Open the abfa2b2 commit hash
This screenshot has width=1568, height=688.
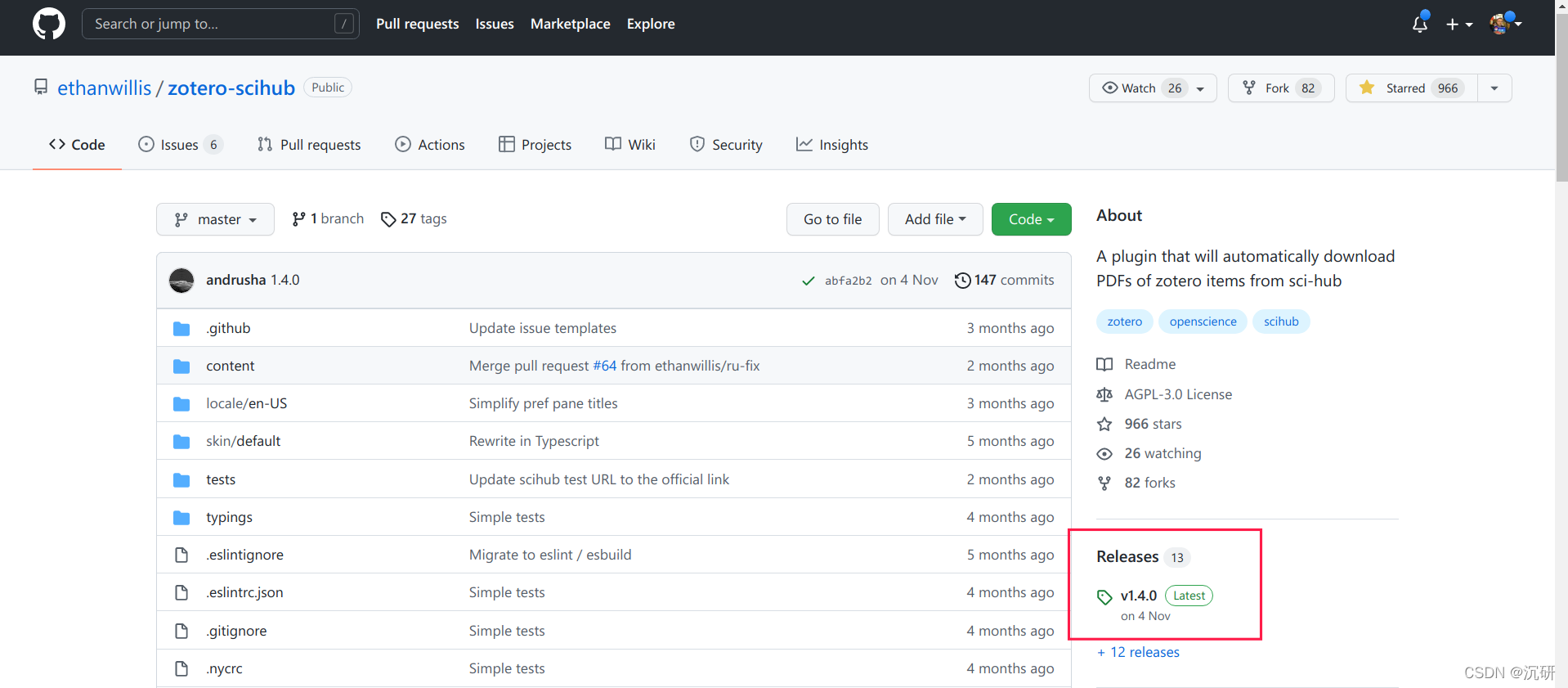(x=849, y=281)
